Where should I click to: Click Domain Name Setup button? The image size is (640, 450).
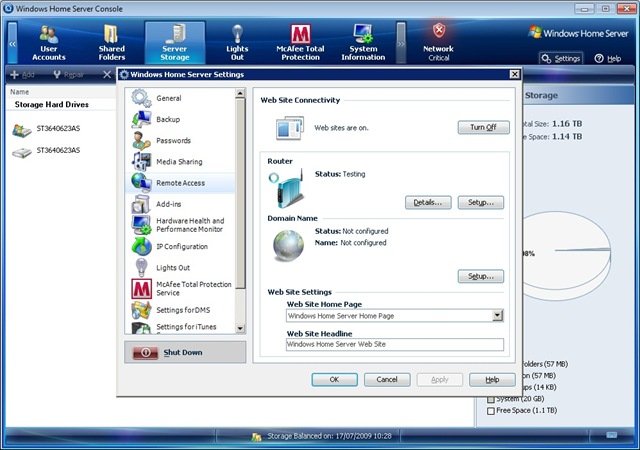pos(481,276)
